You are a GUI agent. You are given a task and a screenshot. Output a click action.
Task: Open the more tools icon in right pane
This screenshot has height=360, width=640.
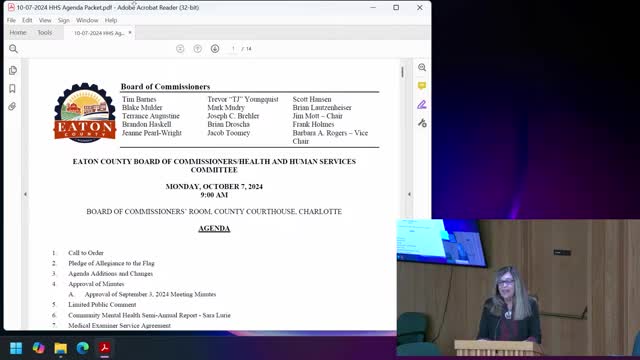tap(422, 123)
